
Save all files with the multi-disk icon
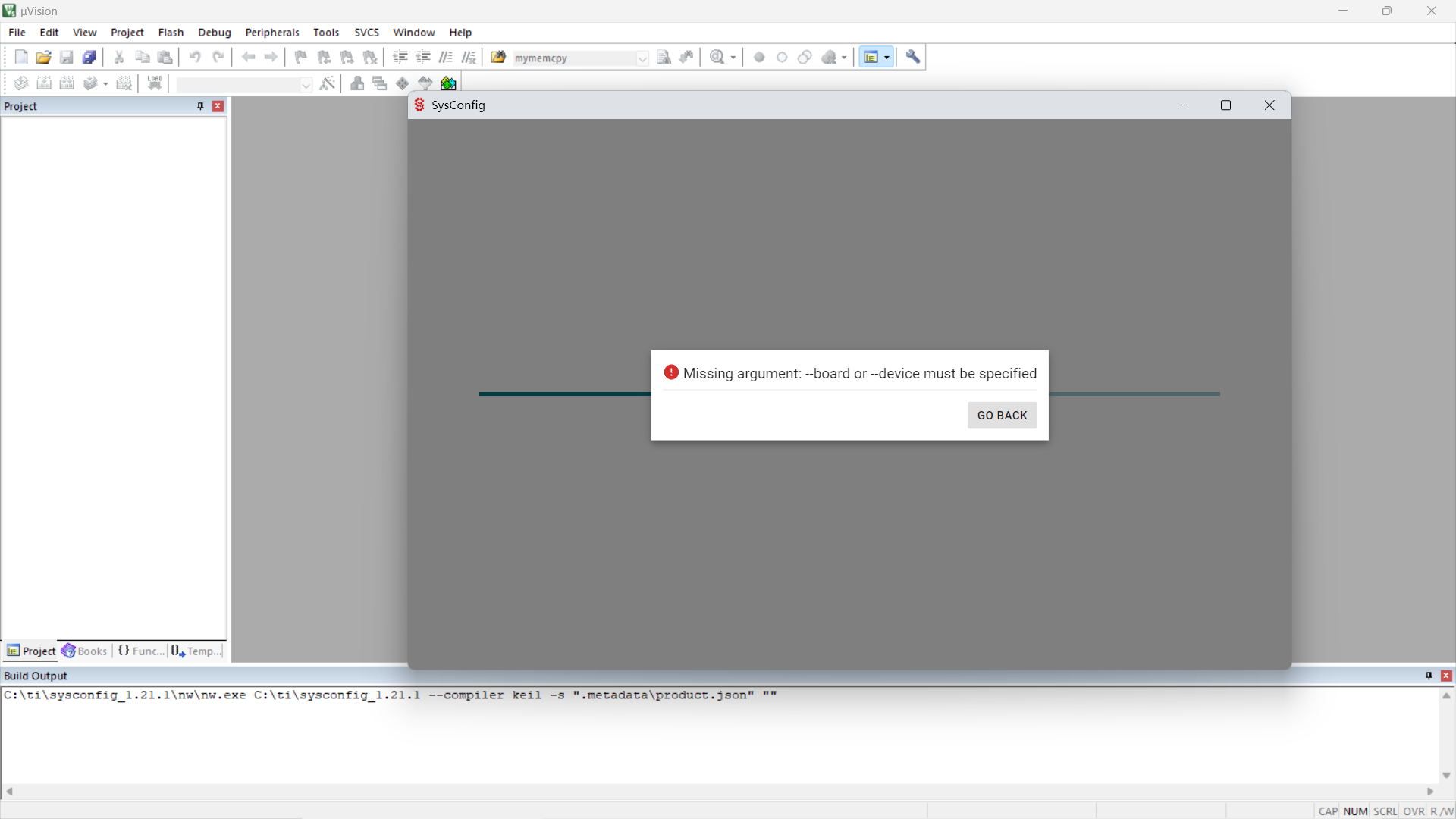[89, 57]
